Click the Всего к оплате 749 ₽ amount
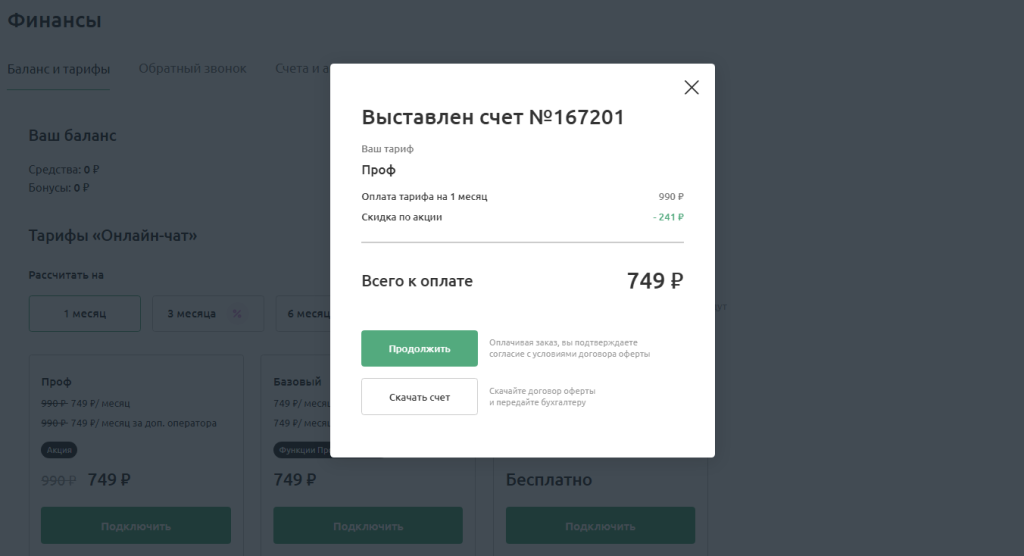The width and height of the screenshot is (1024, 556). pyautogui.click(x=654, y=281)
